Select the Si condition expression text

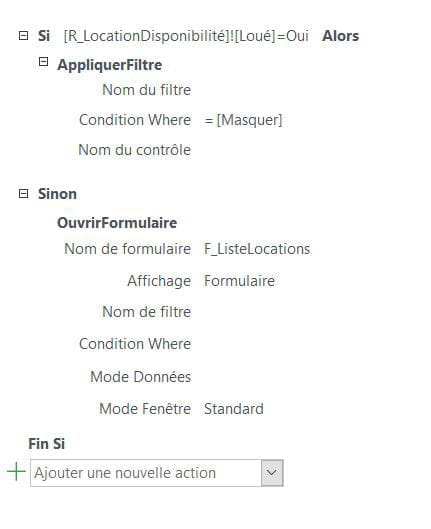[x=186, y=36]
